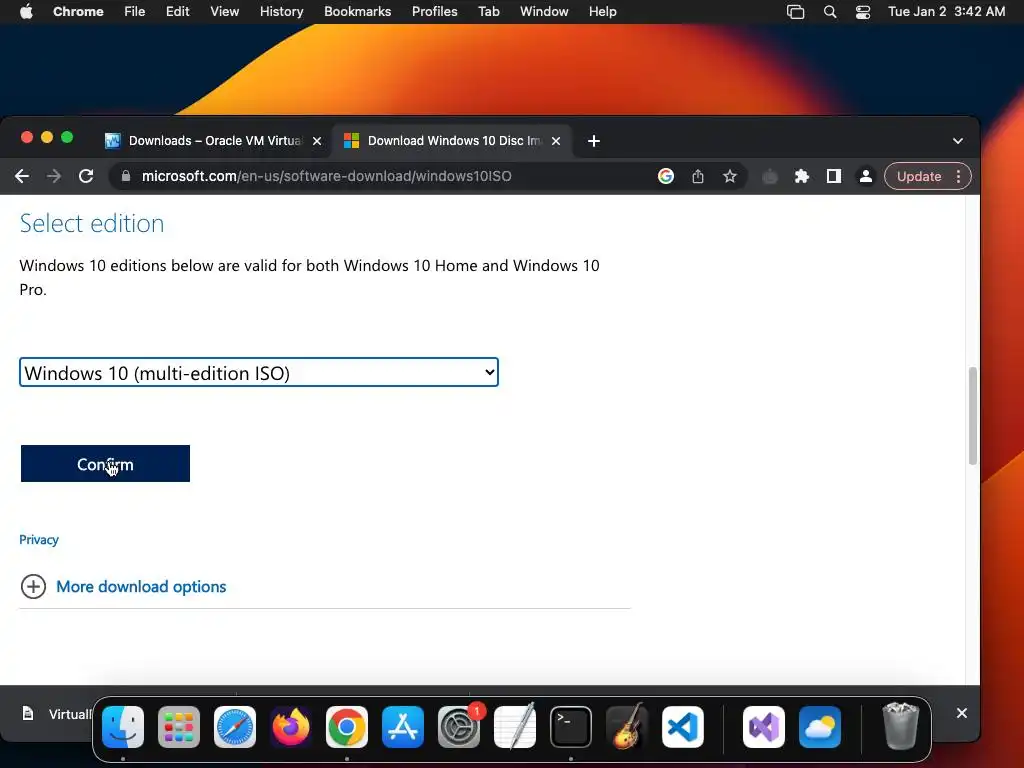
Task: Open Google icon in address bar
Action: coord(665,176)
